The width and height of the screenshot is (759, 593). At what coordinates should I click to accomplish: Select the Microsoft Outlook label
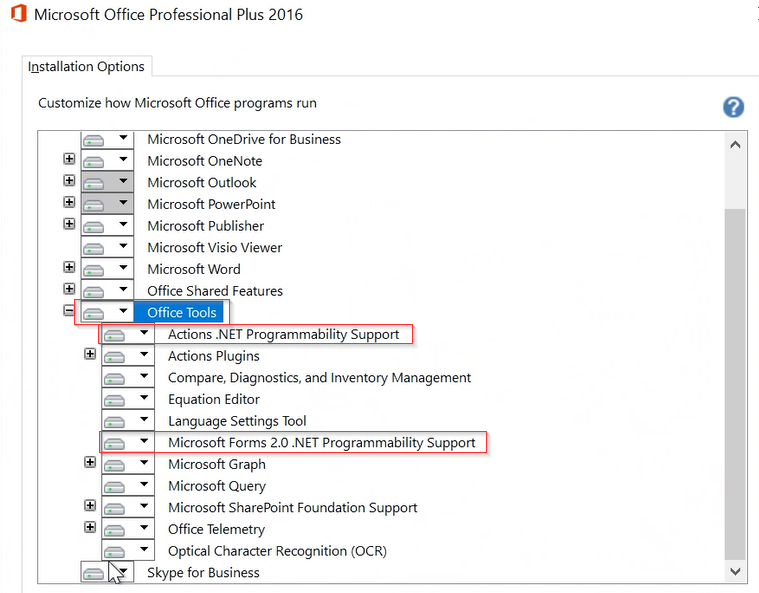click(x=202, y=182)
